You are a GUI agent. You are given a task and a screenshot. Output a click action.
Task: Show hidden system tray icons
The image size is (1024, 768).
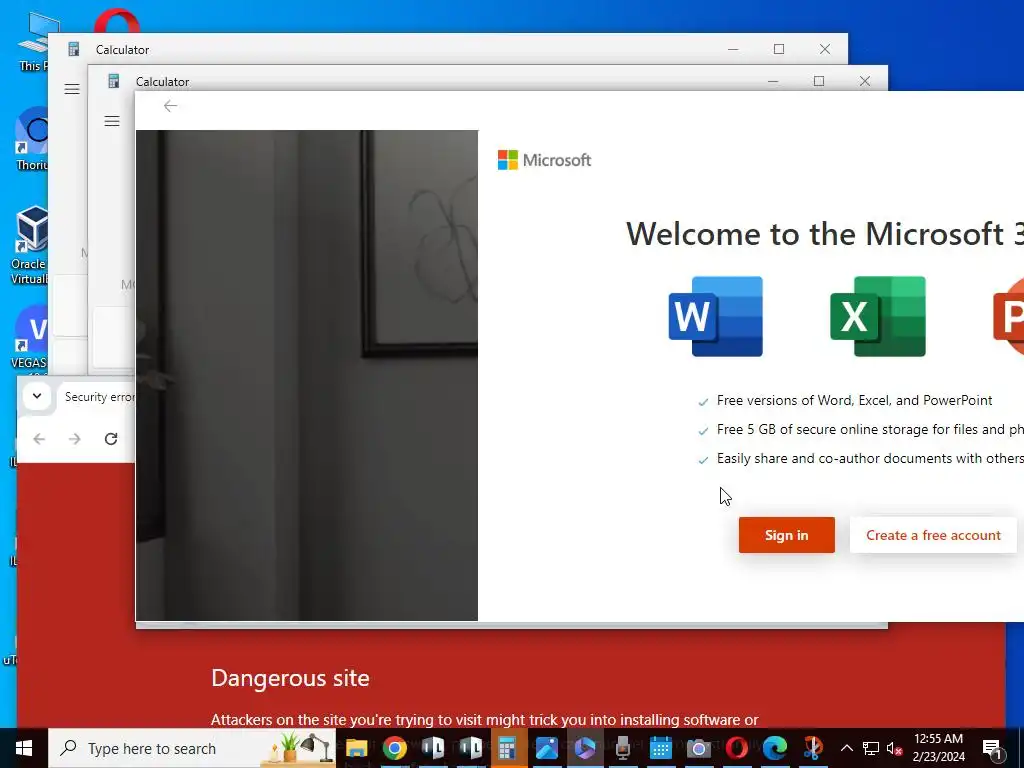click(846, 748)
